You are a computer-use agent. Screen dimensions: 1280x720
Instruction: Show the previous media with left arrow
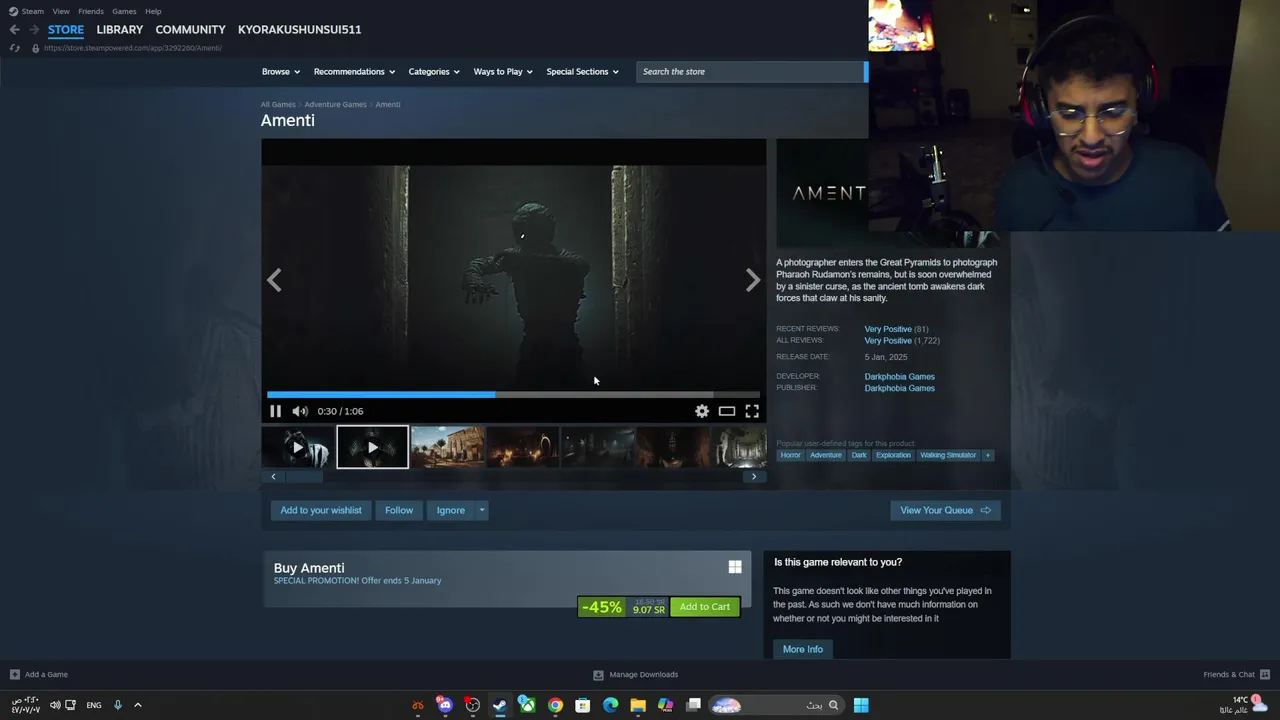[274, 280]
